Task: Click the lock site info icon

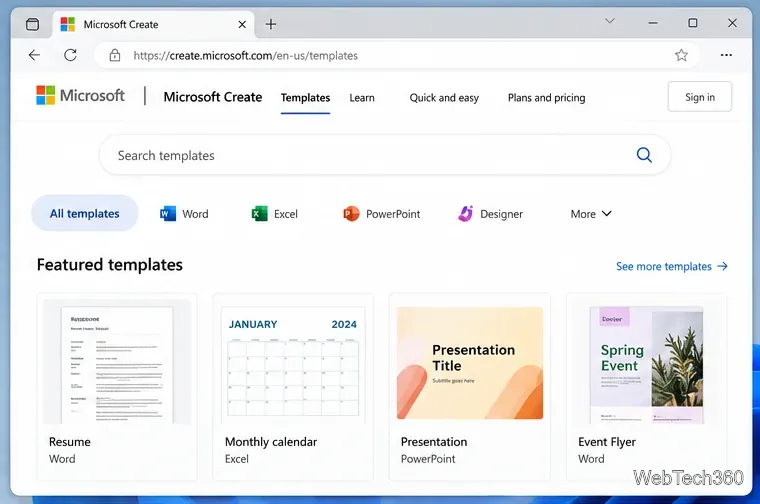Action: point(115,55)
